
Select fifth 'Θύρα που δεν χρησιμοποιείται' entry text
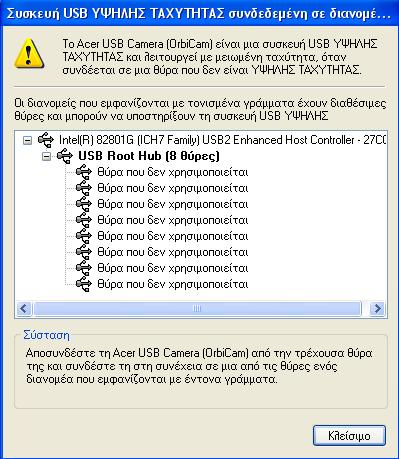(x=173, y=236)
